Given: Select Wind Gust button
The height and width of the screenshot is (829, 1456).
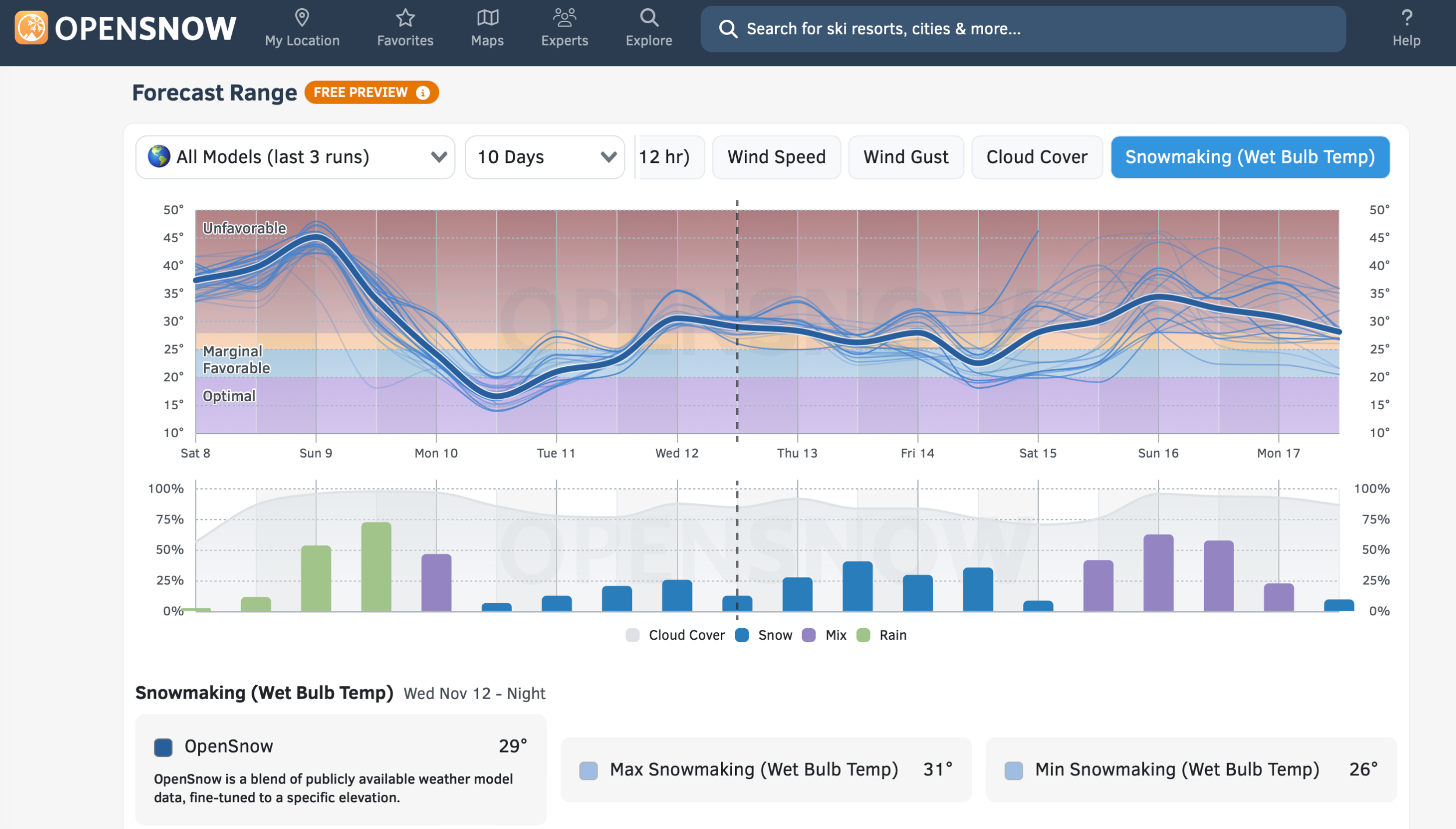Looking at the screenshot, I should [905, 157].
